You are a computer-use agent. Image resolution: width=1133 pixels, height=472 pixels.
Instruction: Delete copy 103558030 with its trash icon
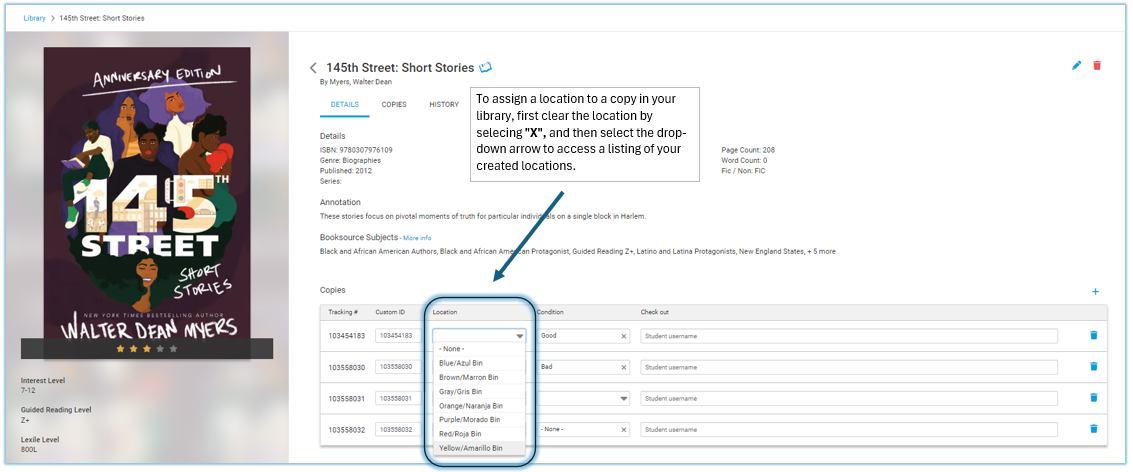point(1093,366)
